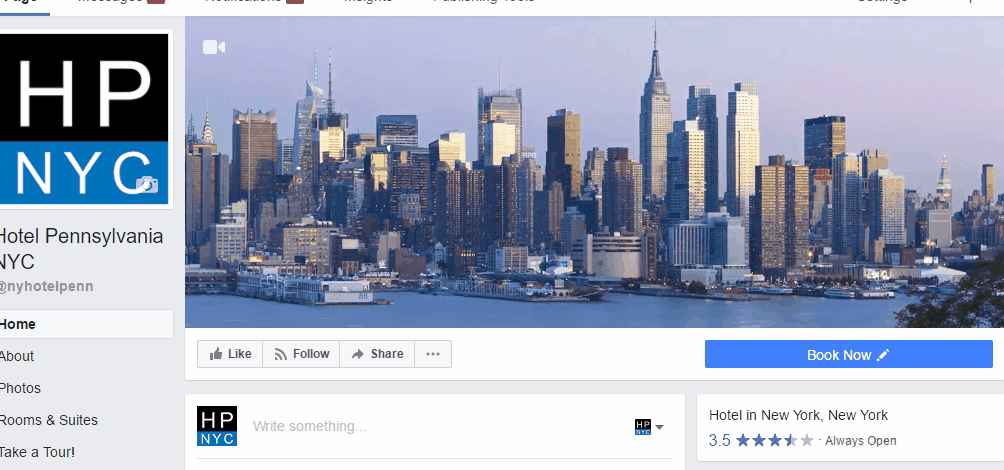The width and height of the screenshot is (1004, 470).
Task: Open the HP NYC profile picture
Action: tap(83, 118)
